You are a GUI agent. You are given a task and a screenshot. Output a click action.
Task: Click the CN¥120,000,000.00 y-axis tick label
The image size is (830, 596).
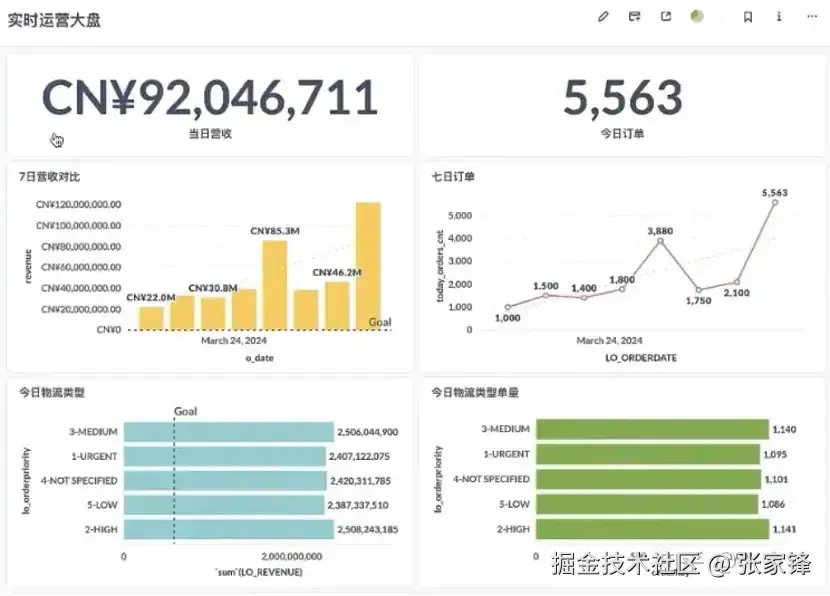point(78,204)
